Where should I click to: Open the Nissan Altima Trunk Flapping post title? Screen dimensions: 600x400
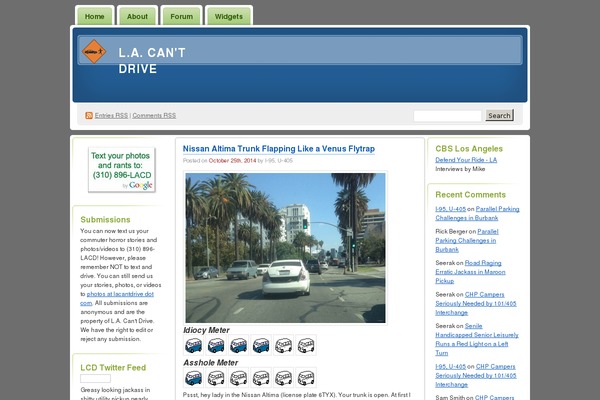click(279, 149)
